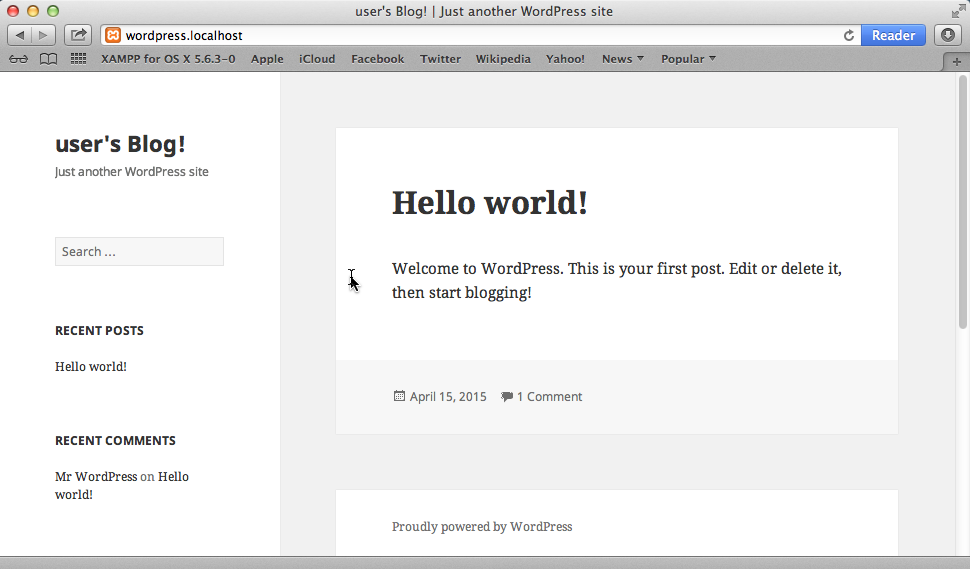
Task: Open XAMPP for OS X bookmark
Action: point(168,59)
